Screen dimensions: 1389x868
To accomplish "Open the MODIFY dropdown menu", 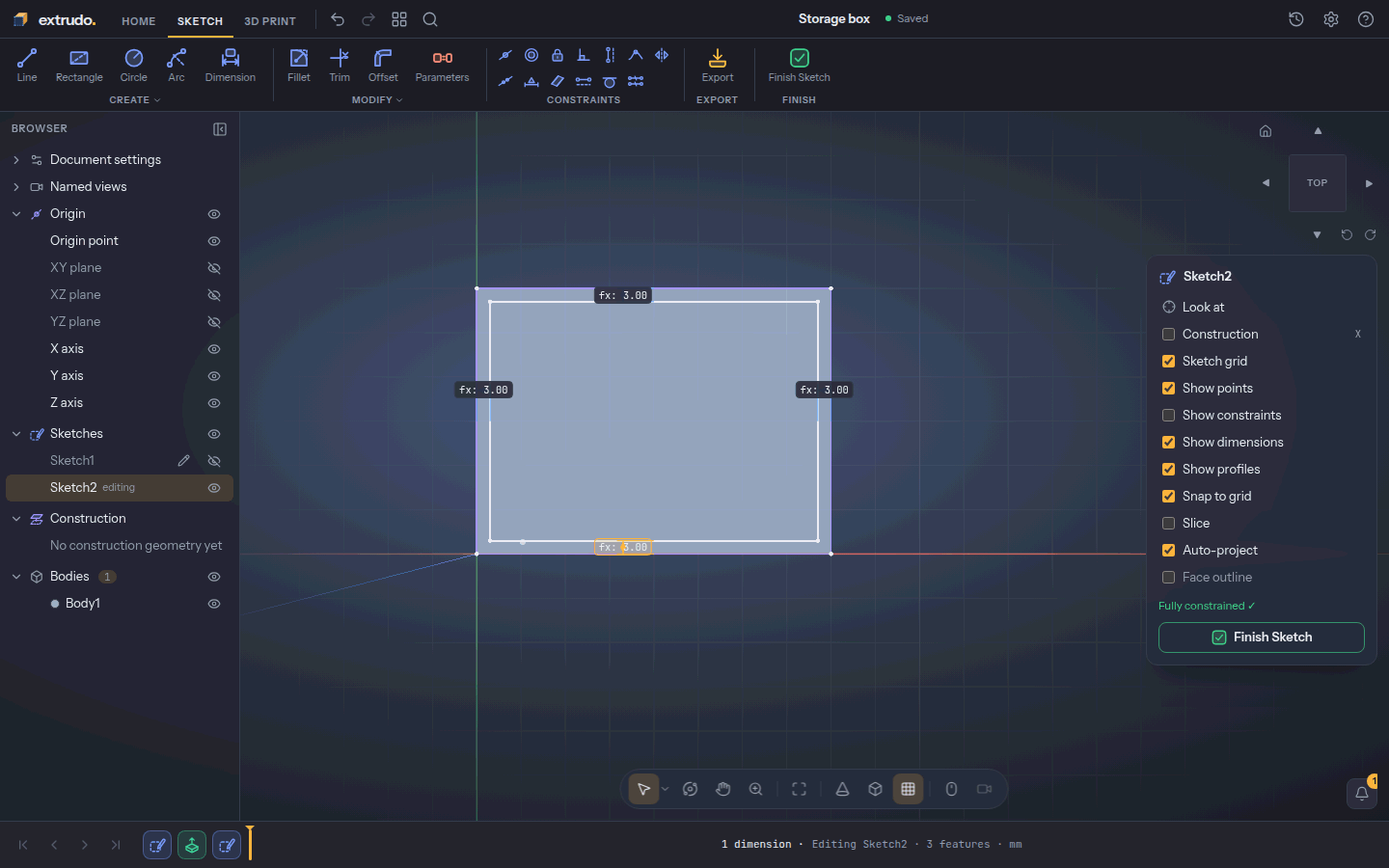I will 377,100.
